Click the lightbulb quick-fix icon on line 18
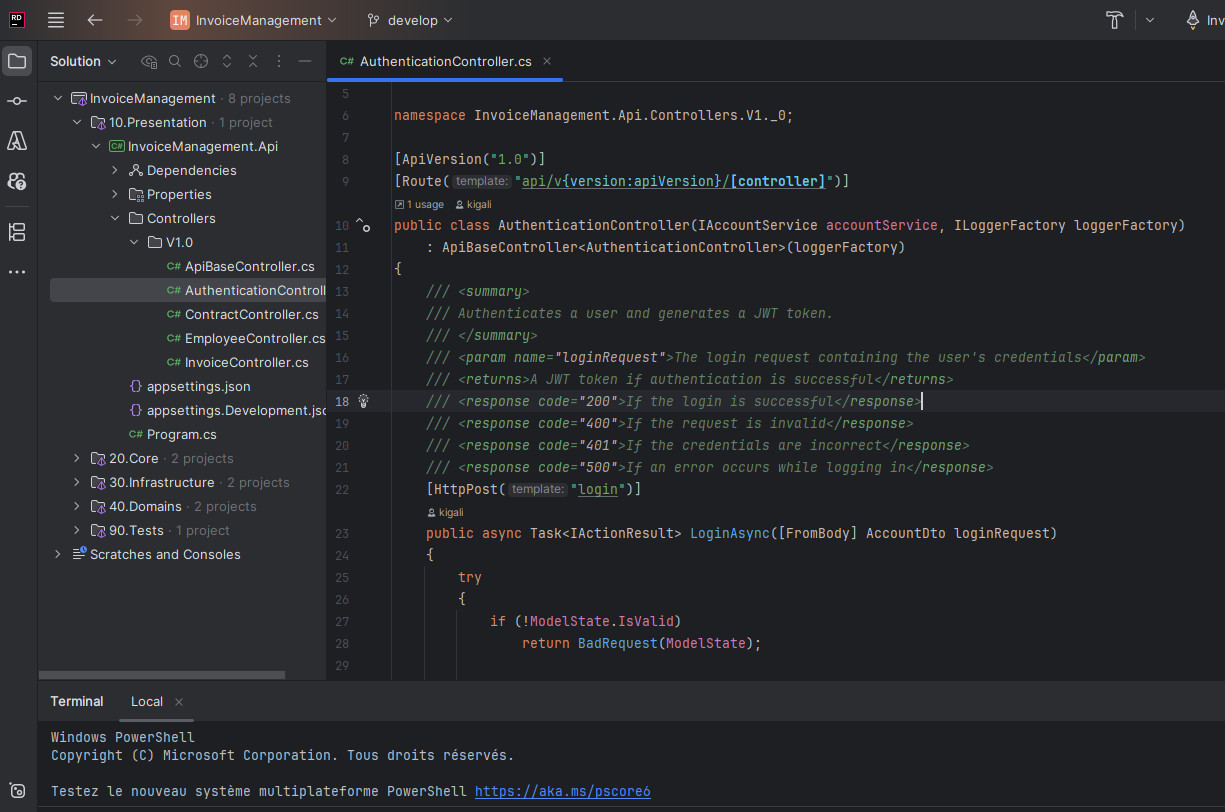Screen dimensions: 1225x812 click(x=364, y=401)
